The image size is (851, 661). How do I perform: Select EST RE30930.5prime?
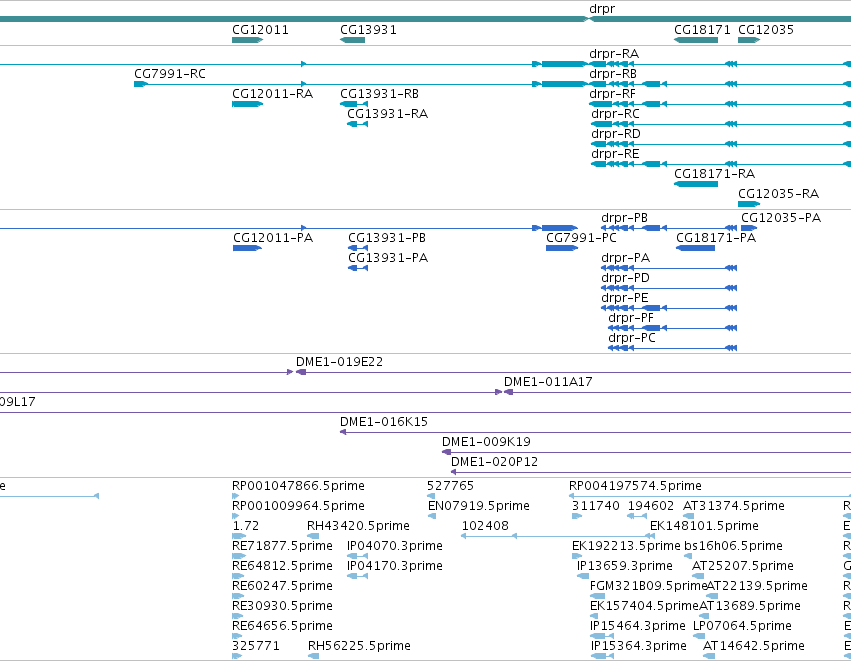click(282, 606)
